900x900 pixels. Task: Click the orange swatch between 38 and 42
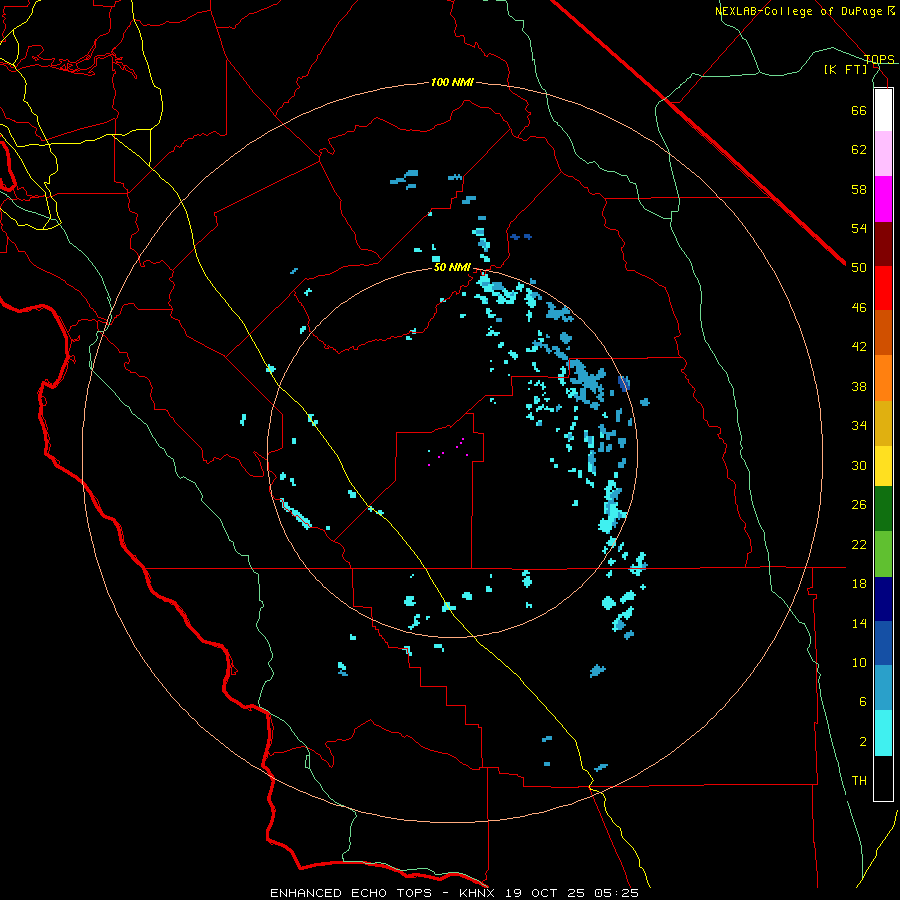click(883, 378)
